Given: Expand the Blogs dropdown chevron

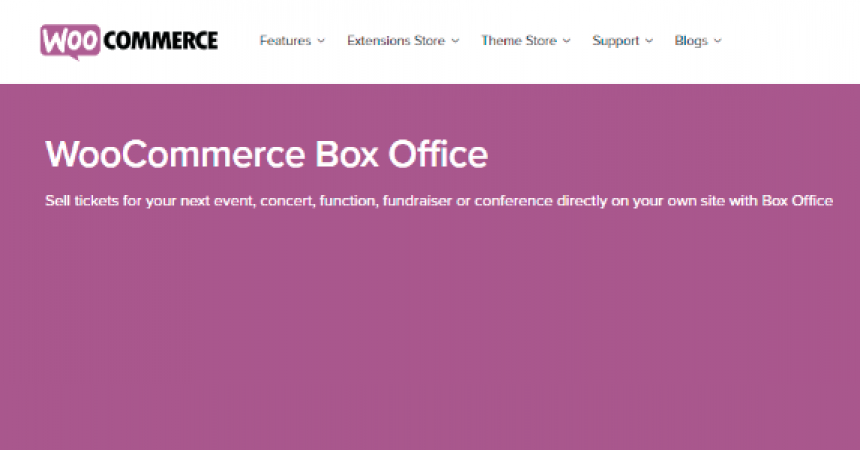Looking at the screenshot, I should [x=718, y=41].
